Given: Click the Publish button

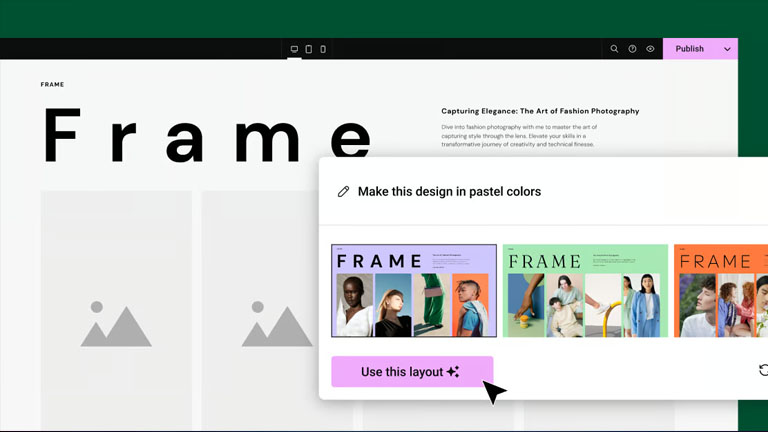Looking at the screenshot, I should click(689, 49).
